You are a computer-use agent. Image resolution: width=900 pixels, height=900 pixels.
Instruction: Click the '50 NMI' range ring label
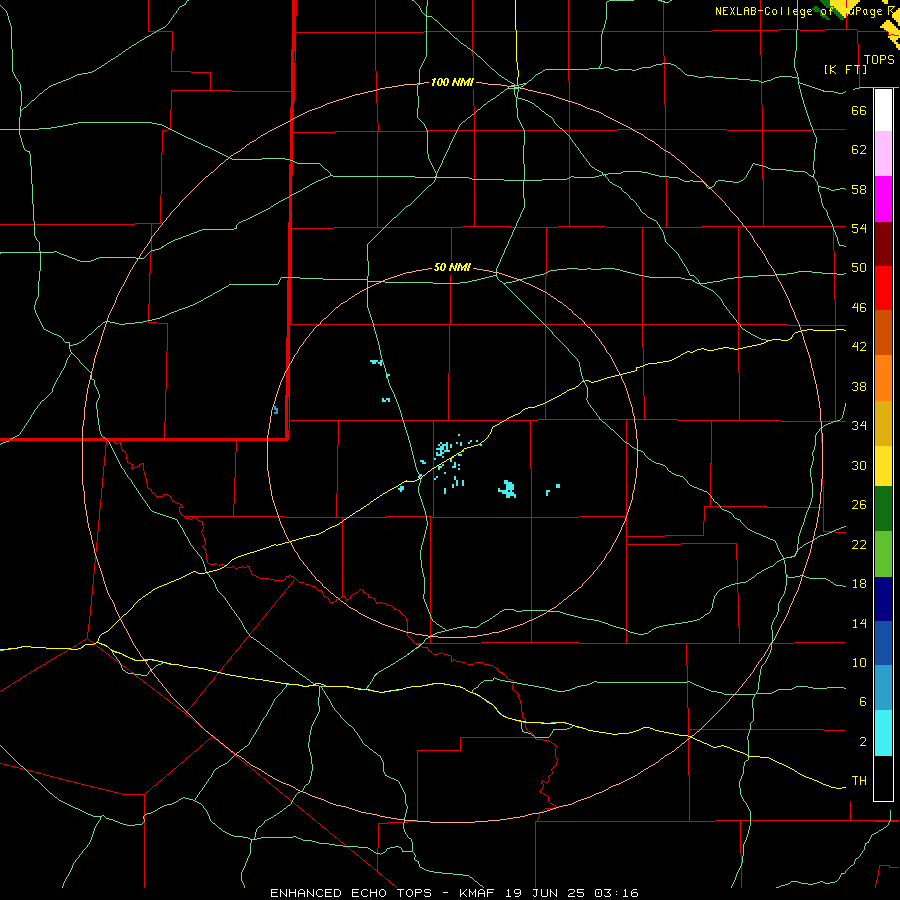coord(452,267)
